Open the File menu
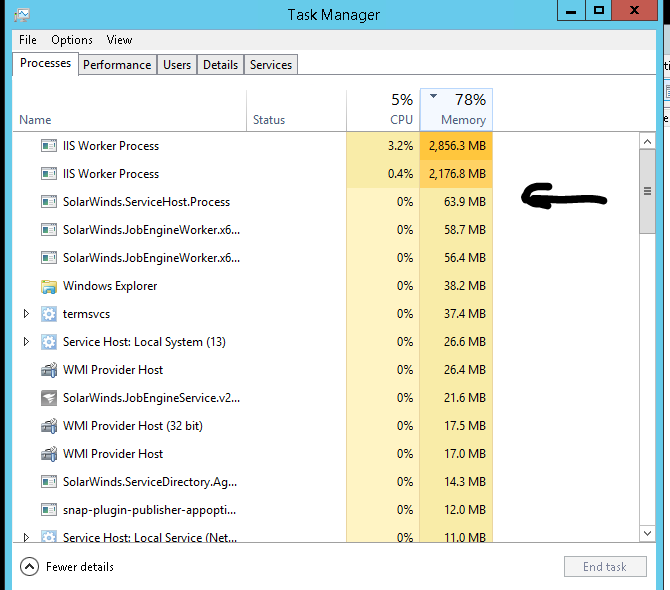 point(28,40)
